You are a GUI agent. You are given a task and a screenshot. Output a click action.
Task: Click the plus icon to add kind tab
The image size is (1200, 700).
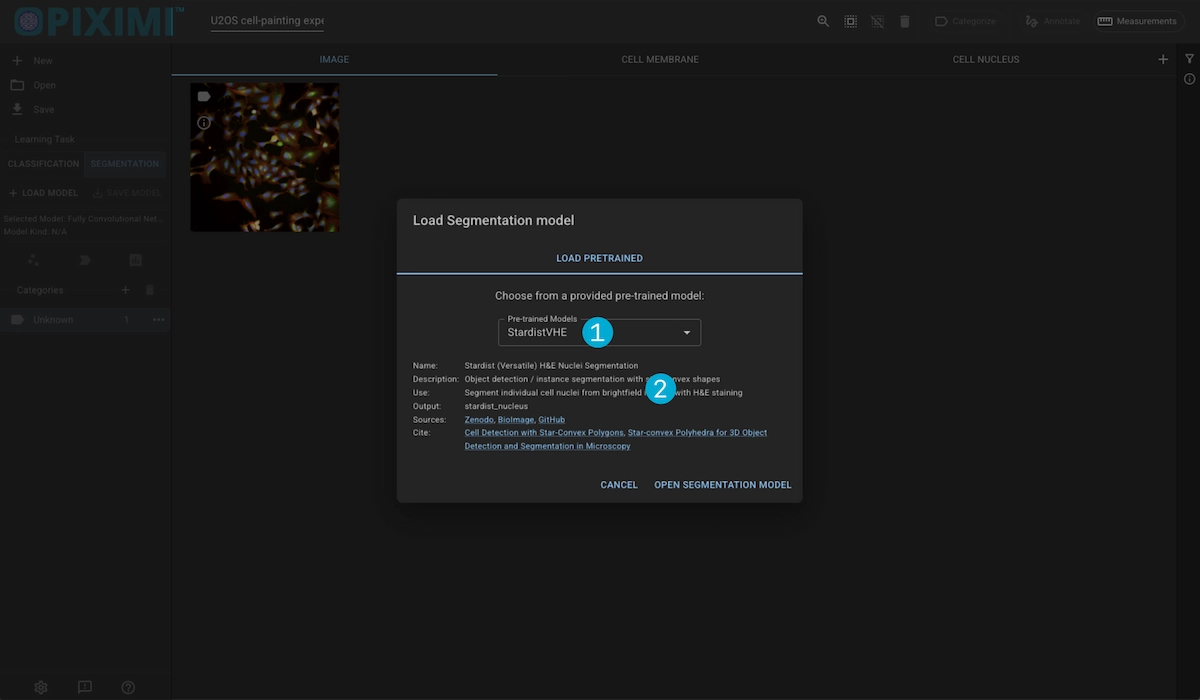(1163, 59)
